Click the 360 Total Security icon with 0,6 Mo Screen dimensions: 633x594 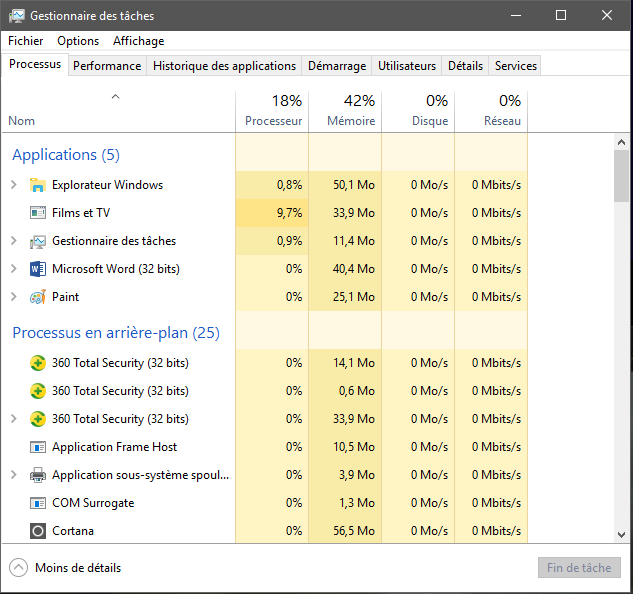pyautogui.click(x=38, y=391)
